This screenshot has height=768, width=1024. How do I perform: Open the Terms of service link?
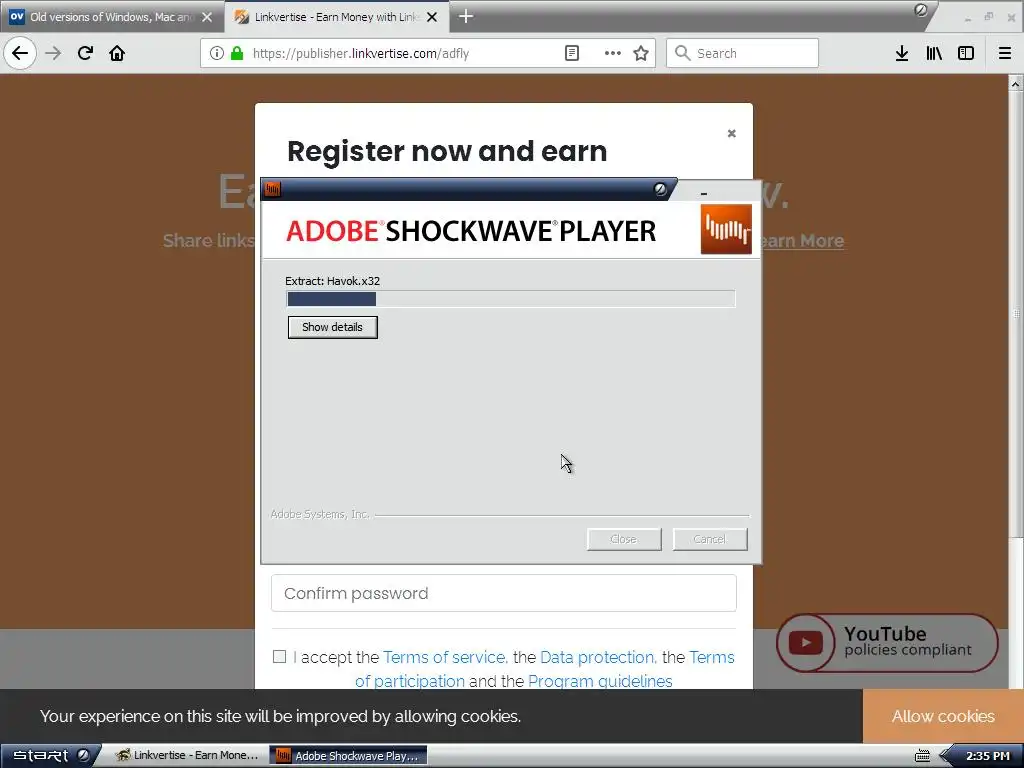pos(445,657)
